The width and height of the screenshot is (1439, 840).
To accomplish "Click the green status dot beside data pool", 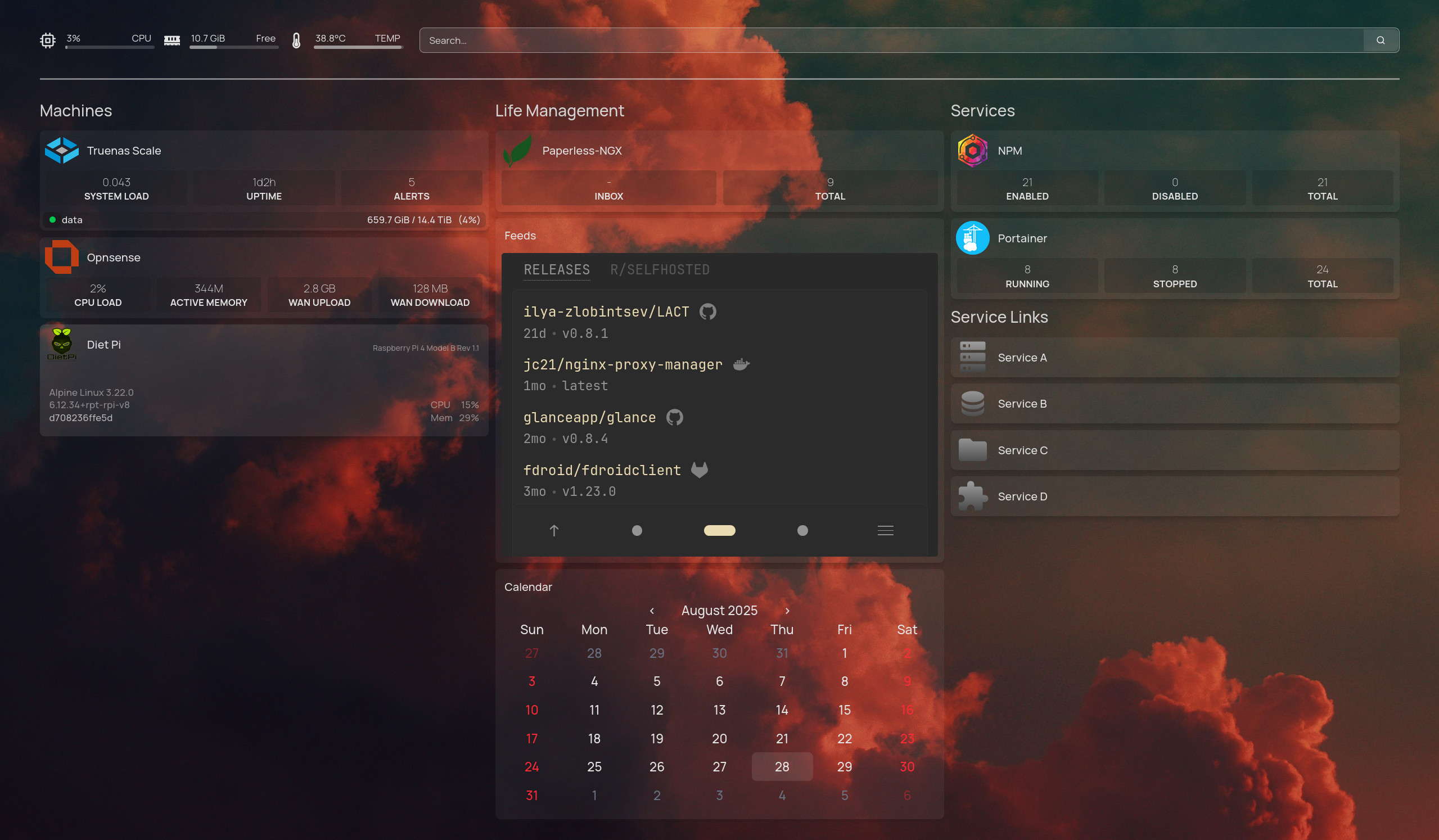I will coord(52,220).
